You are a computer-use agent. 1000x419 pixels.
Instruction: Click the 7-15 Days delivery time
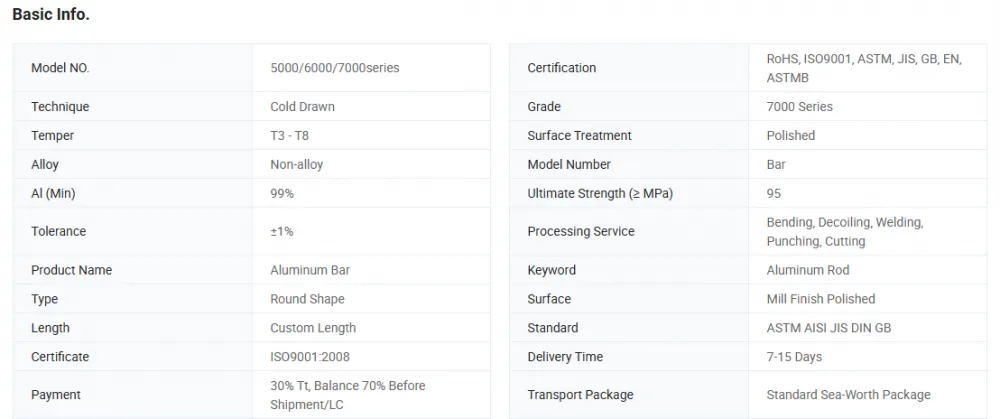click(x=794, y=357)
